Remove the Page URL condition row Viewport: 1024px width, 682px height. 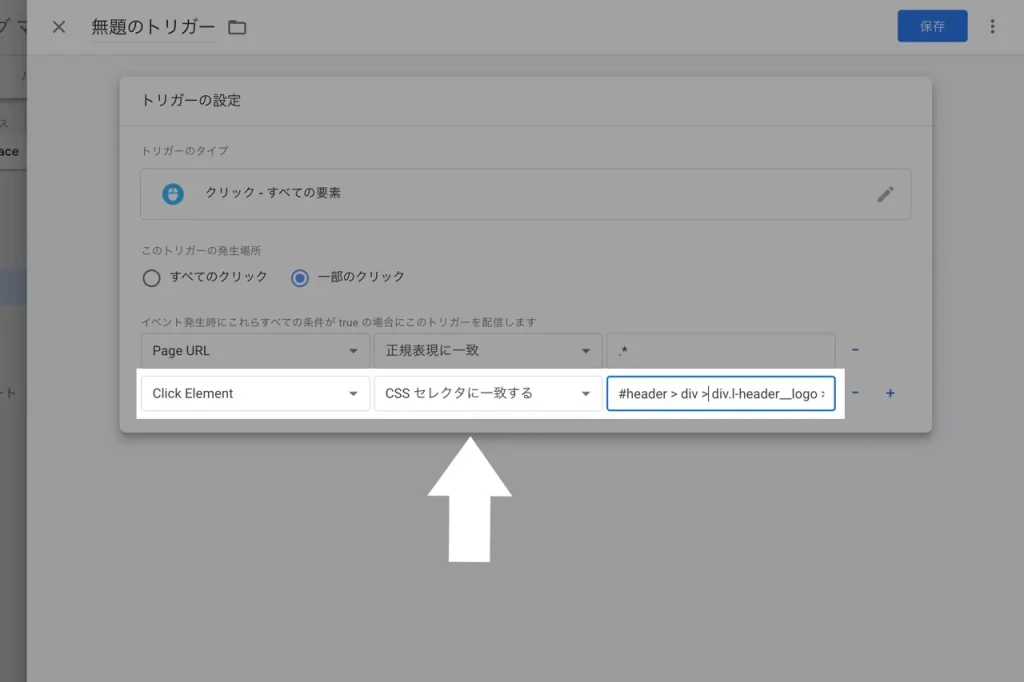(855, 350)
